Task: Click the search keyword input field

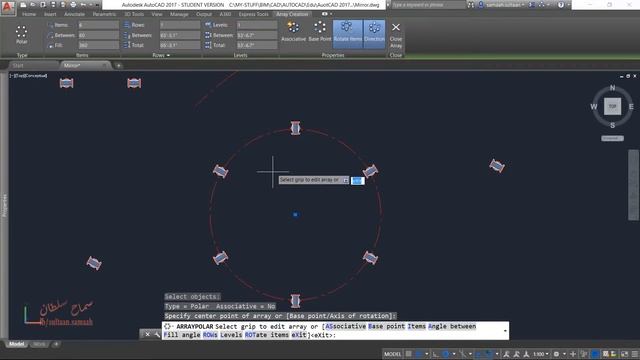Action: point(428,5)
